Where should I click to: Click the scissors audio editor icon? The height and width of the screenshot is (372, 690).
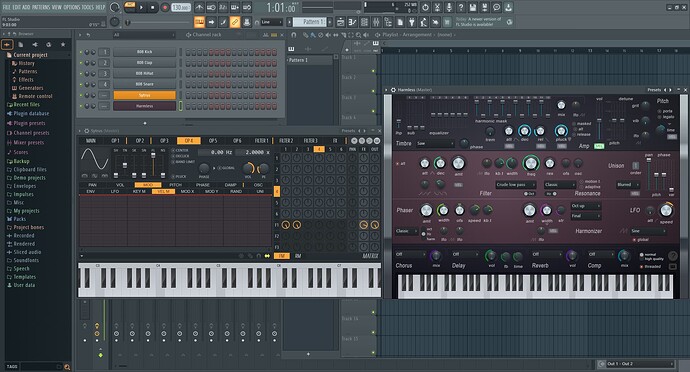coord(437,7)
